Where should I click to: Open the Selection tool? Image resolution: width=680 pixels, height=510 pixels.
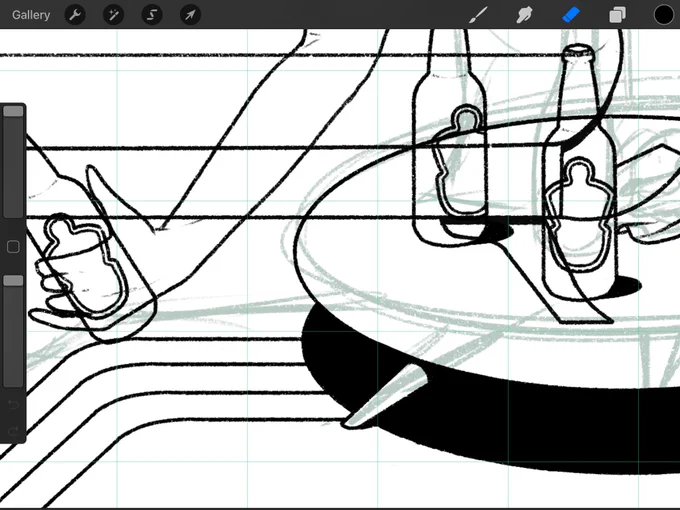pos(152,15)
